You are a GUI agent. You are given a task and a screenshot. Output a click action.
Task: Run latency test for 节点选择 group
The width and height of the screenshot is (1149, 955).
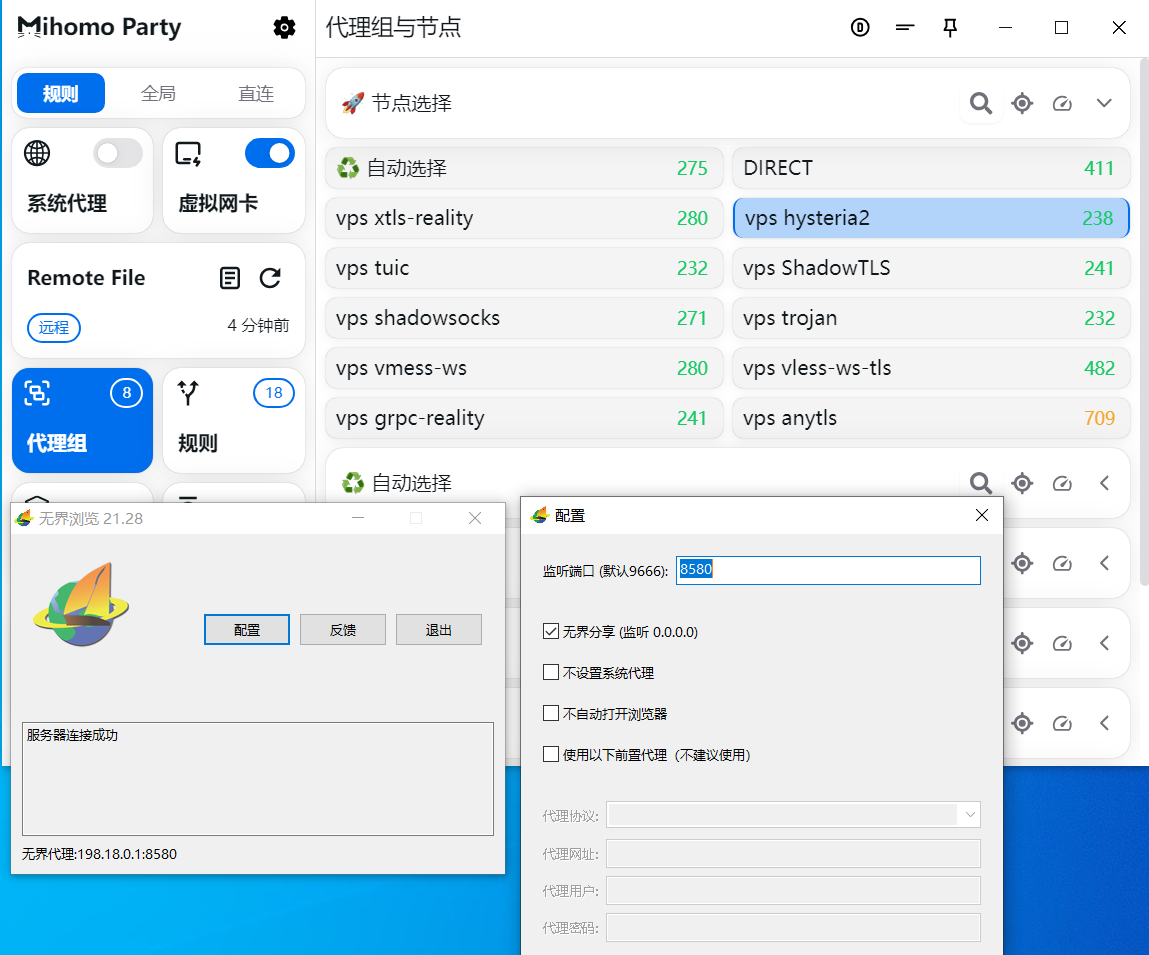(1062, 103)
